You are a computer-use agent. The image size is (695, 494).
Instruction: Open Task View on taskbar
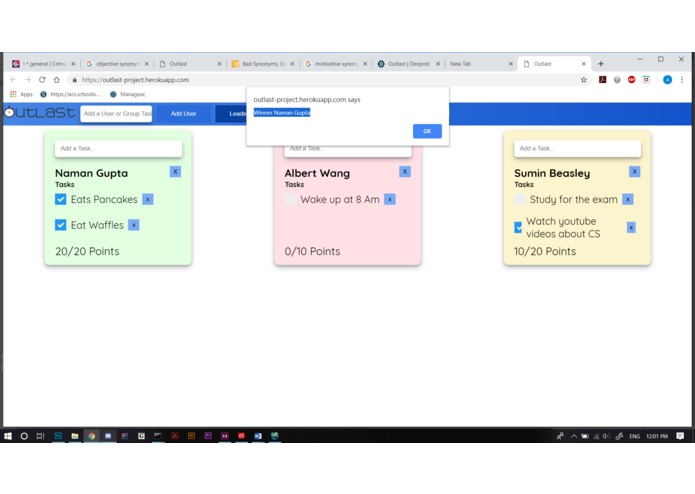pyautogui.click(x=40, y=436)
